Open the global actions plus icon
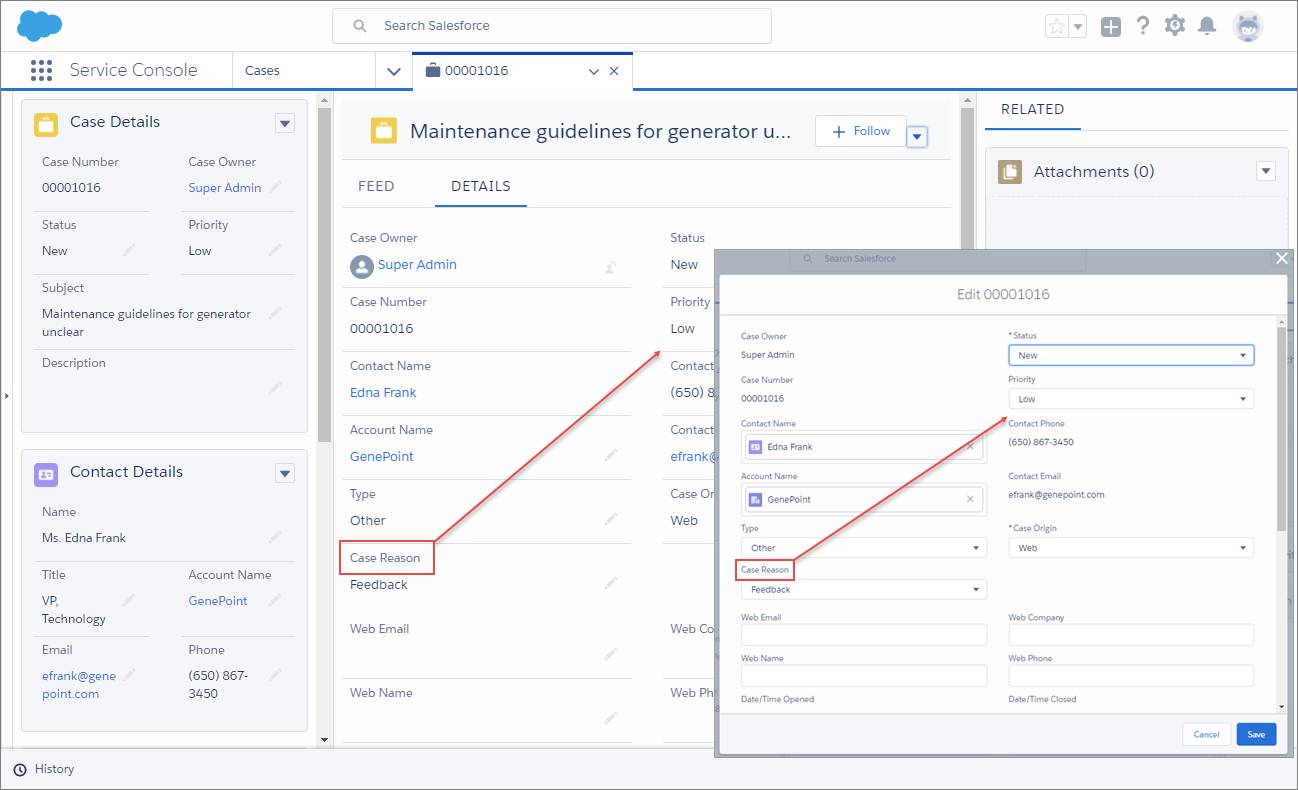Image resolution: width=1298 pixels, height=790 pixels. tap(1111, 27)
